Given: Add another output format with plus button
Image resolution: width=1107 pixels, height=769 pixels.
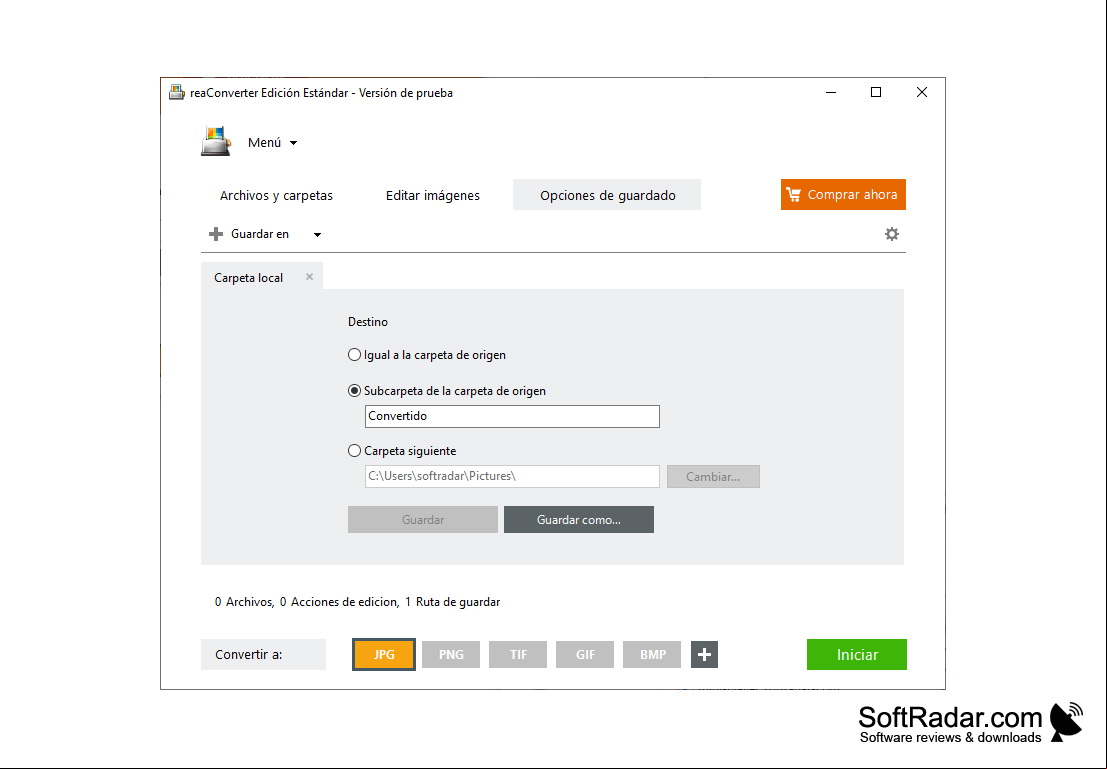Looking at the screenshot, I should [704, 655].
